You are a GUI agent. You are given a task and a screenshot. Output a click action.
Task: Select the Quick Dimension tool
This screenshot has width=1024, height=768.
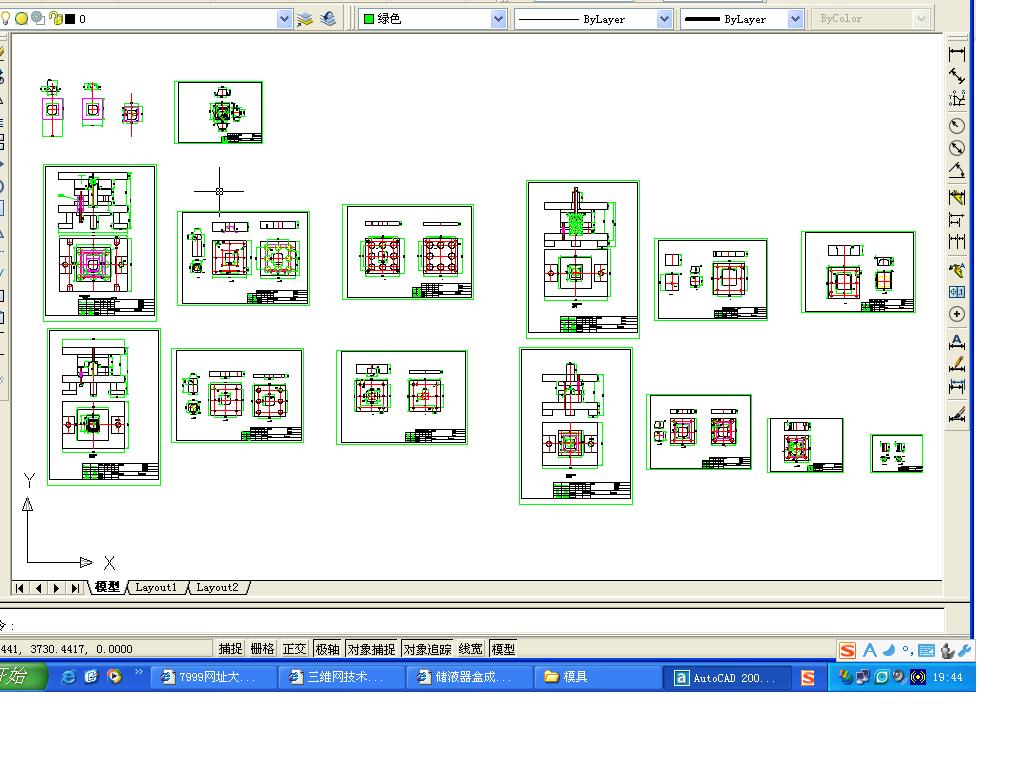pyautogui.click(x=957, y=197)
